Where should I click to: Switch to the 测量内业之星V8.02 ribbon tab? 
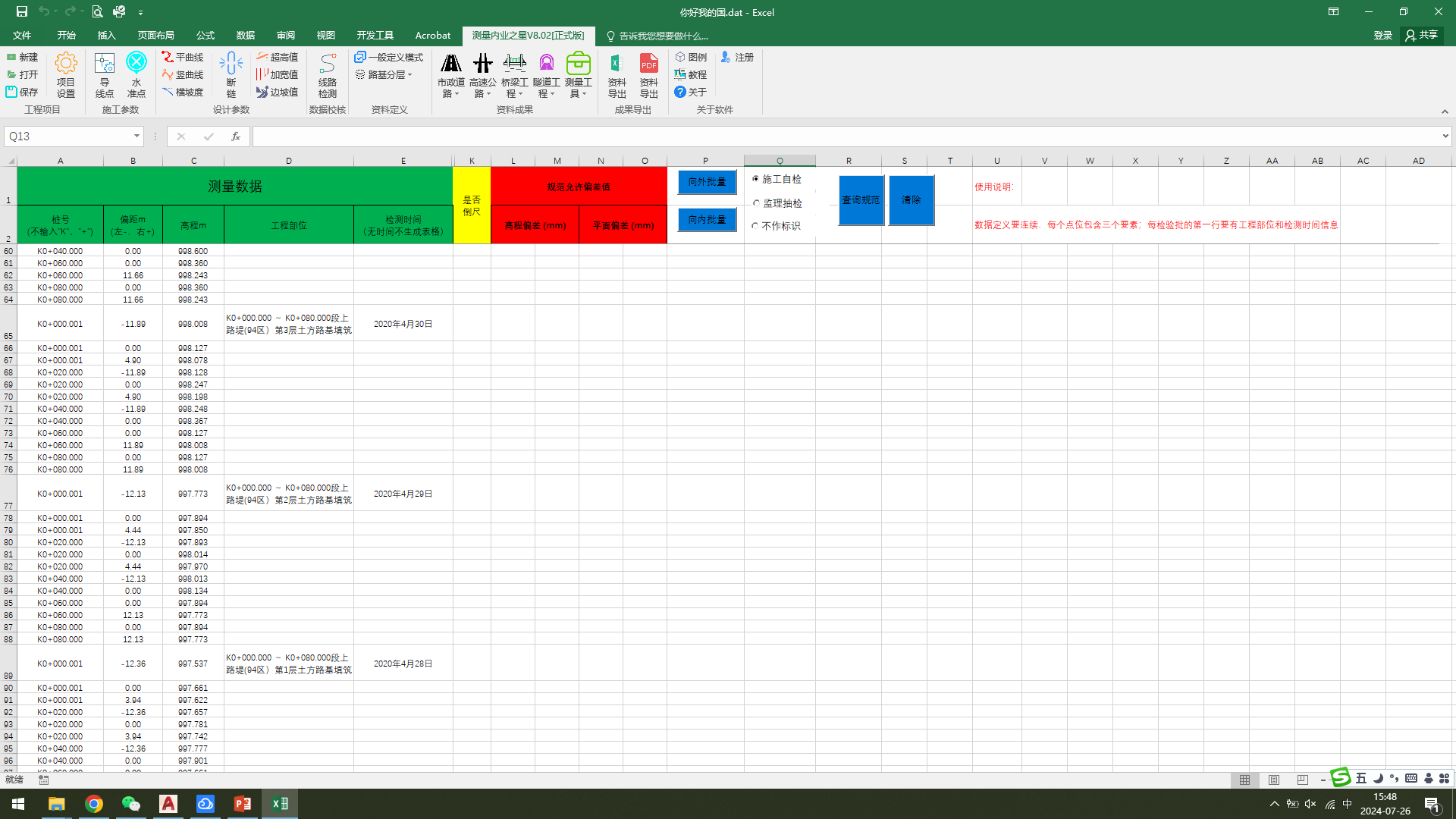[x=529, y=35]
